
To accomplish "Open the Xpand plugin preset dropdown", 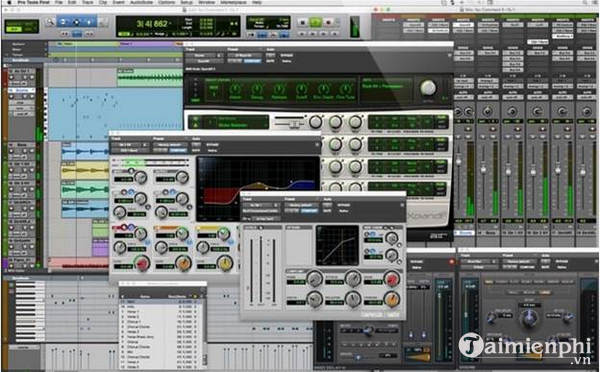I will pos(244,55).
